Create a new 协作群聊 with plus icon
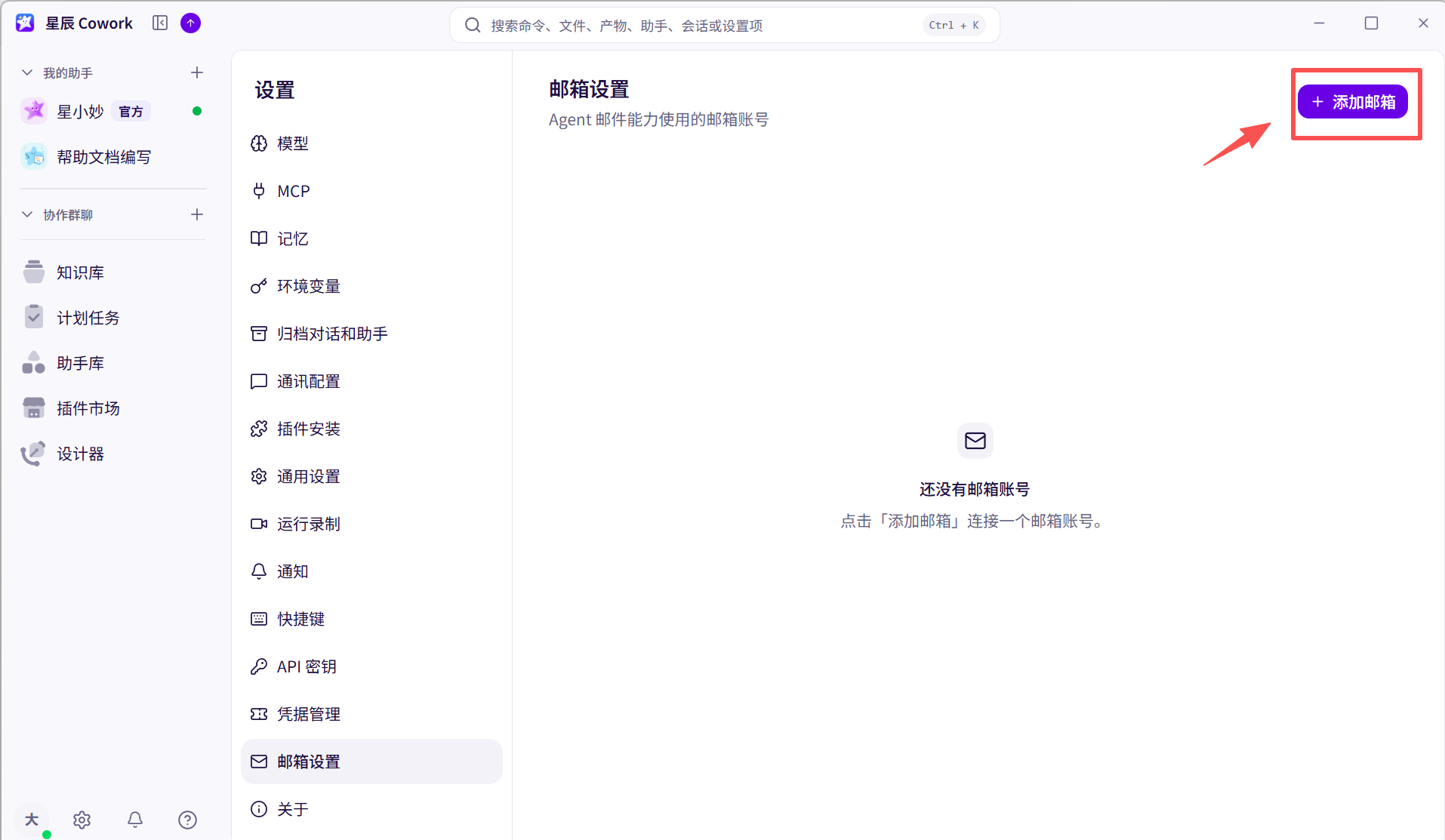Viewport: 1445px width, 840px height. [197, 214]
